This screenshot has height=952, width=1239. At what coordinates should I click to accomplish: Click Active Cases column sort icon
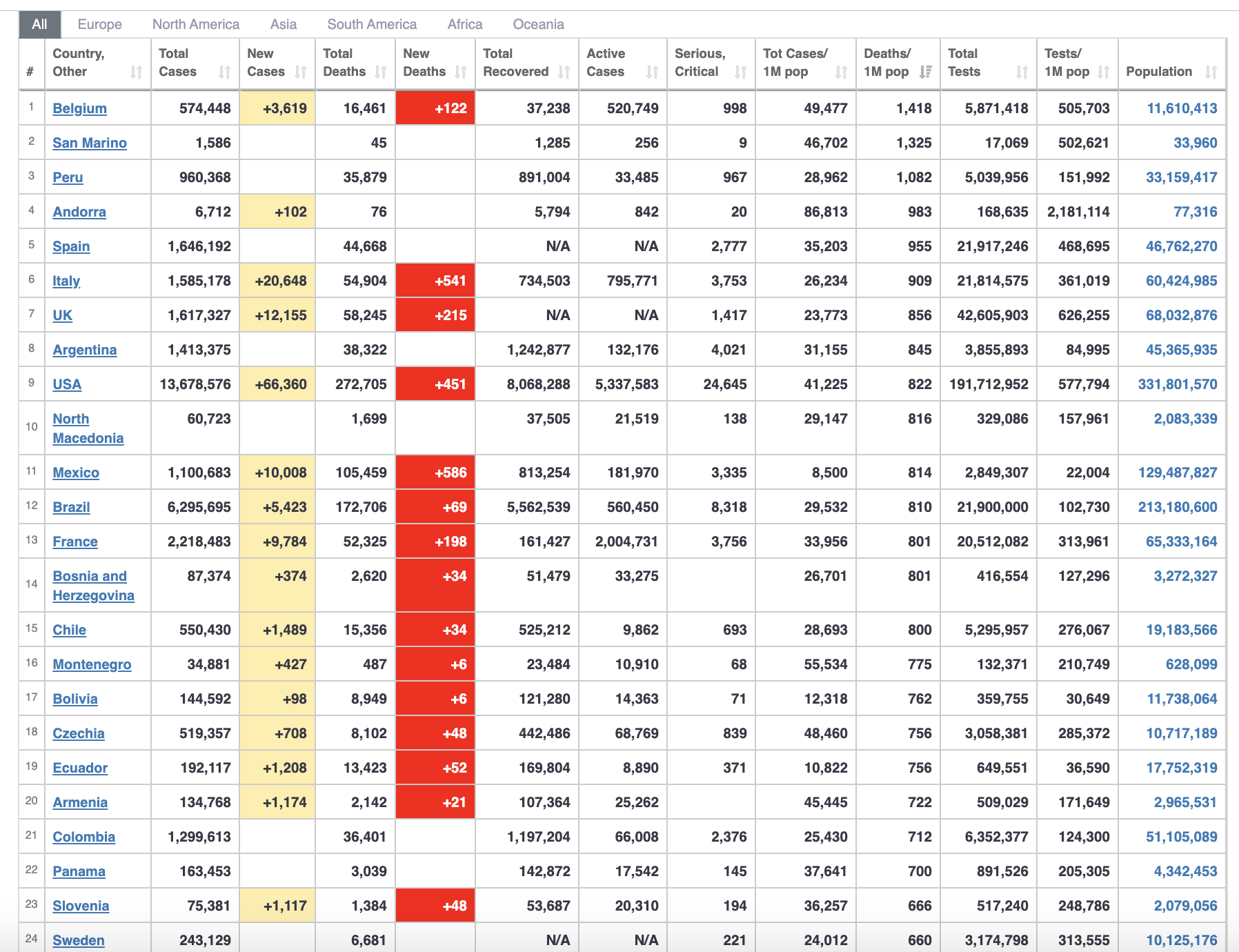pyautogui.click(x=652, y=72)
